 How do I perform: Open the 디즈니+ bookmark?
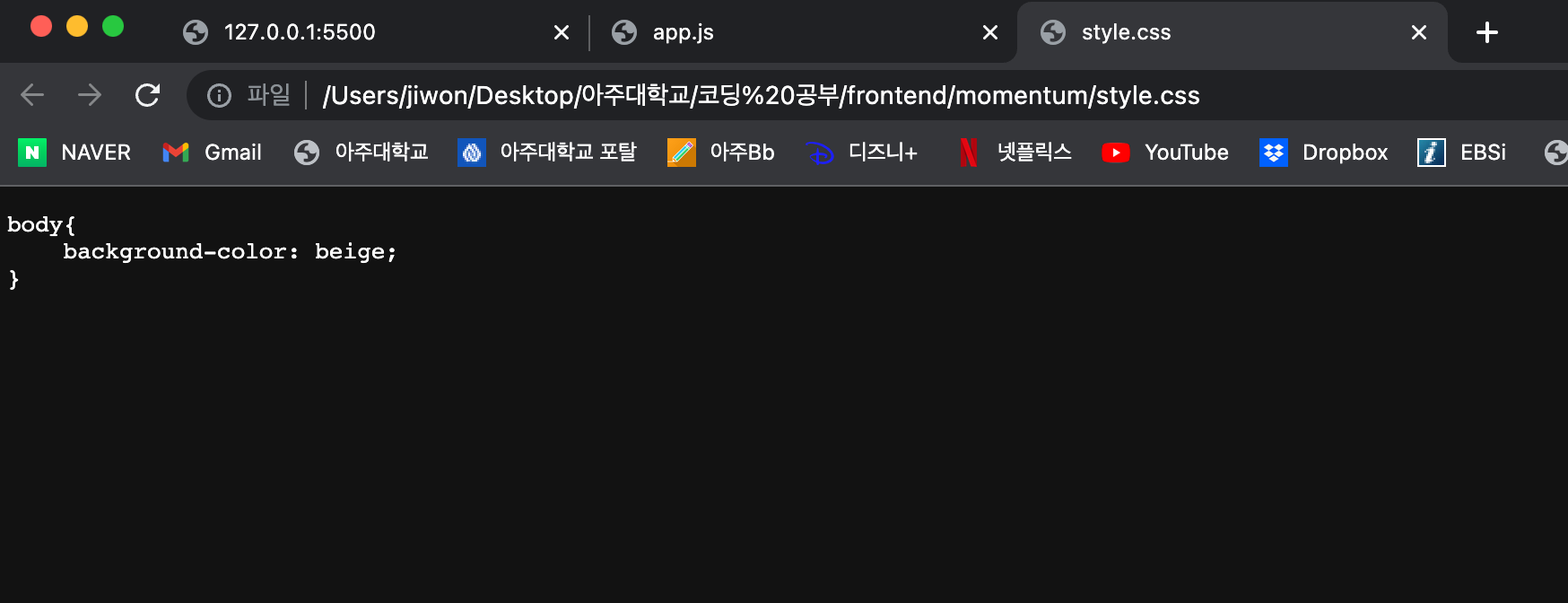[x=861, y=153]
